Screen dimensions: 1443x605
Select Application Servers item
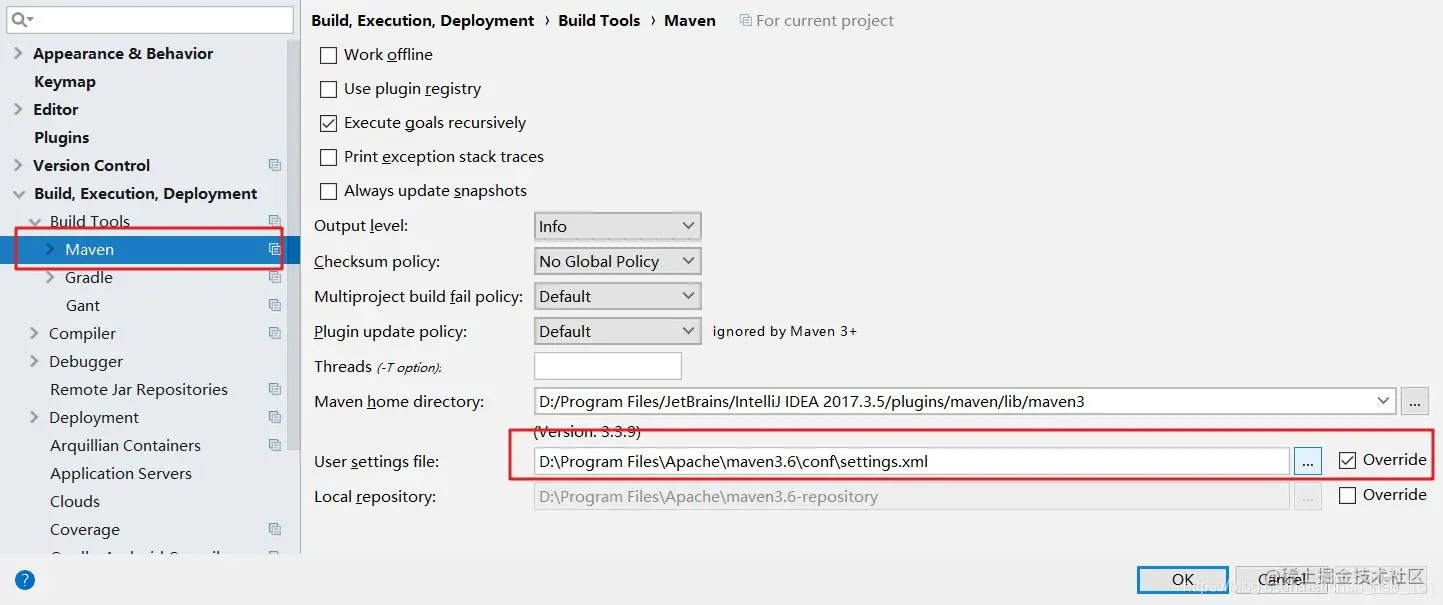click(121, 473)
